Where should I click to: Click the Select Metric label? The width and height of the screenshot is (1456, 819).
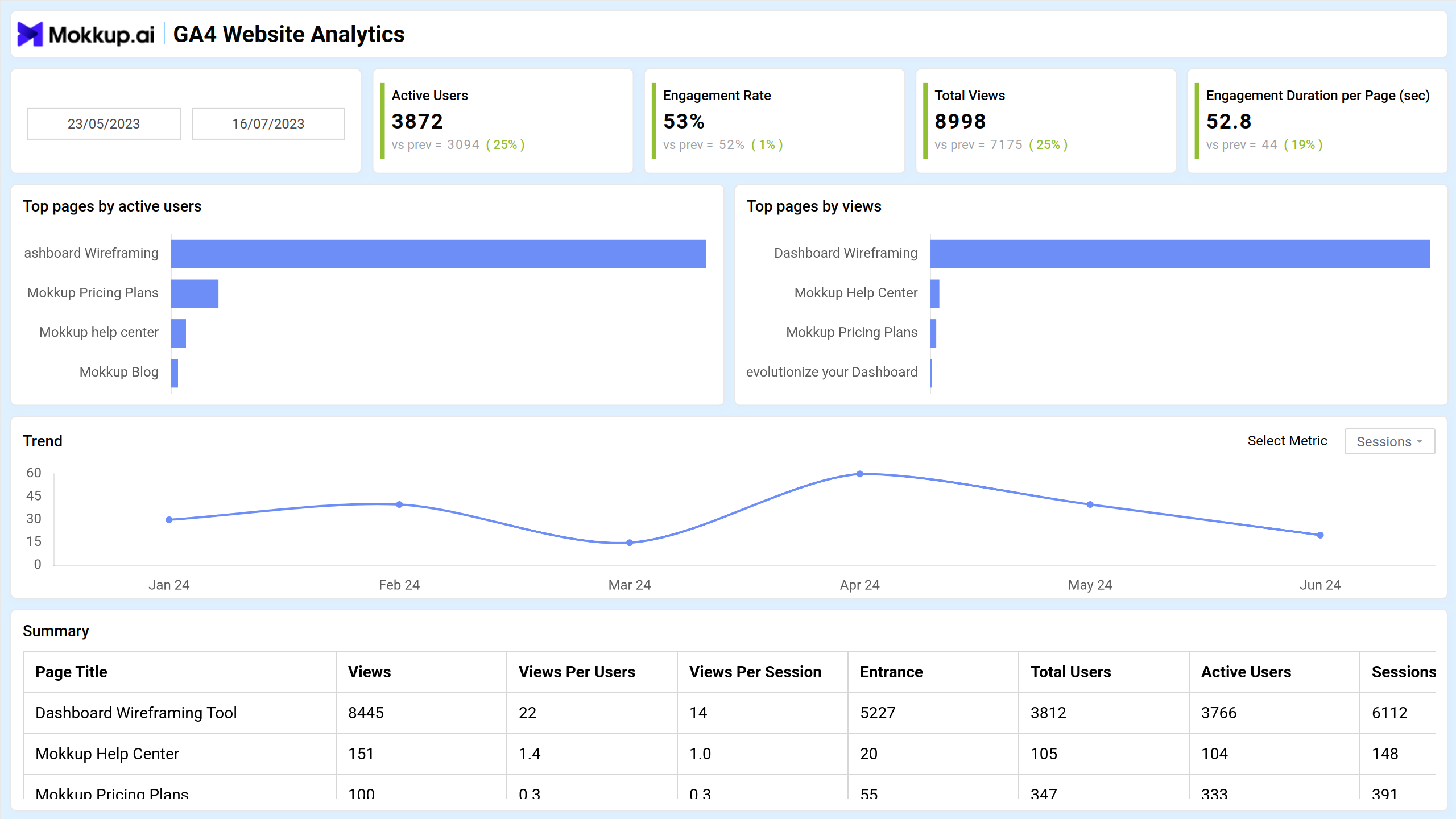point(1287,441)
